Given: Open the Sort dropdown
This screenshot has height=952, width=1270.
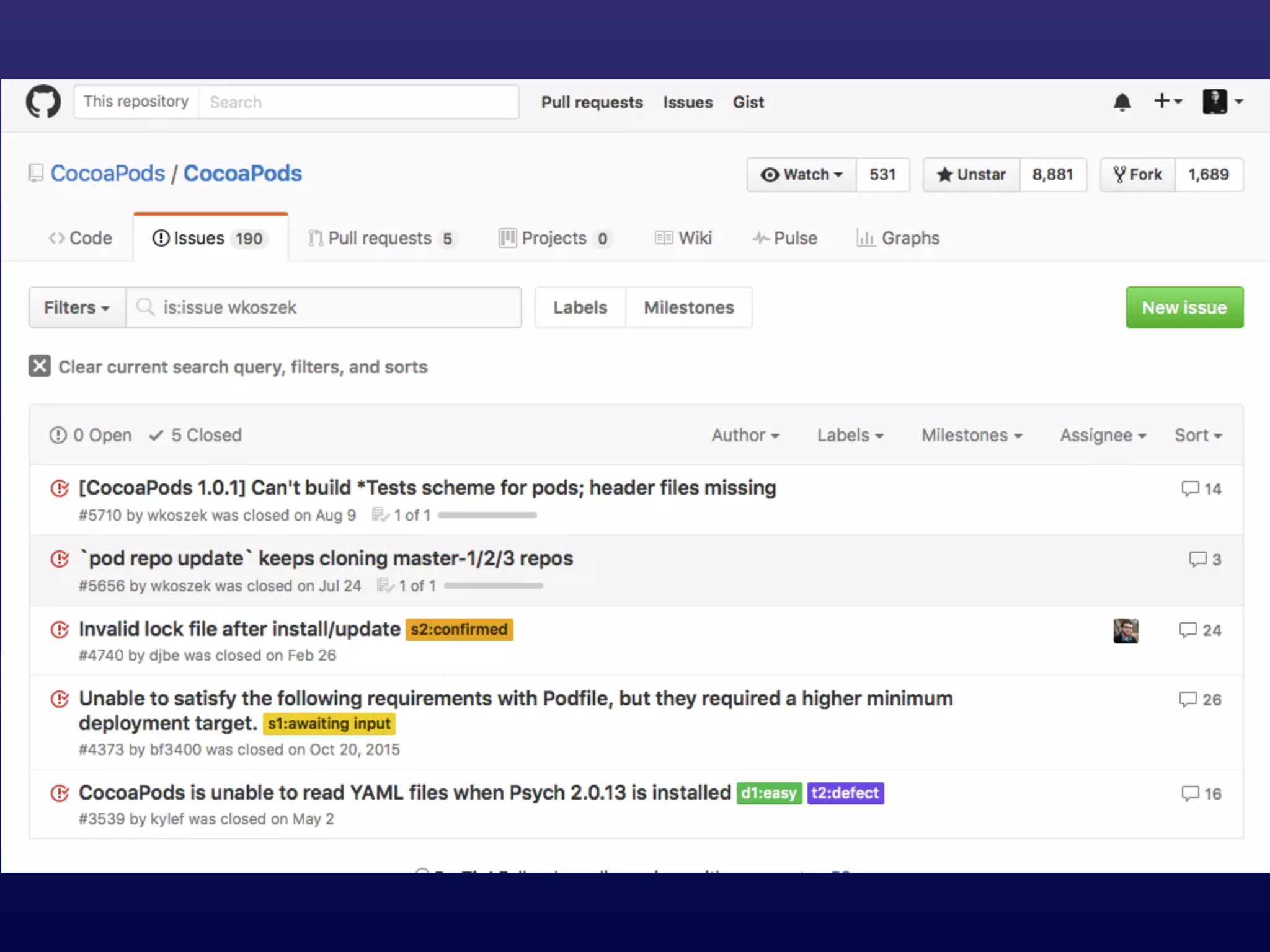Looking at the screenshot, I should click(x=1197, y=435).
